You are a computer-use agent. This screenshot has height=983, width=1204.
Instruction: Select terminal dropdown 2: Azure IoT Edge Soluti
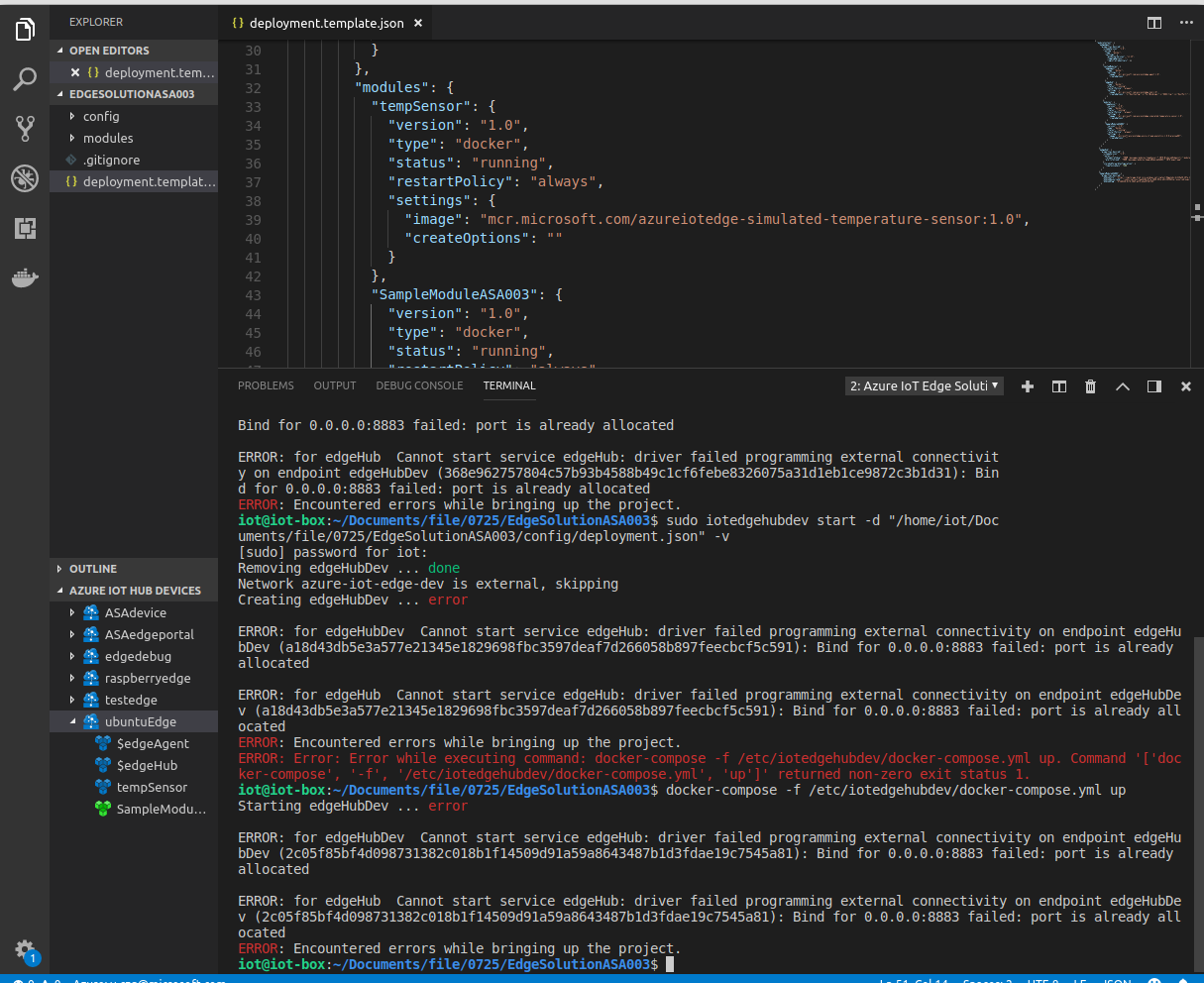pyautogui.click(x=925, y=386)
